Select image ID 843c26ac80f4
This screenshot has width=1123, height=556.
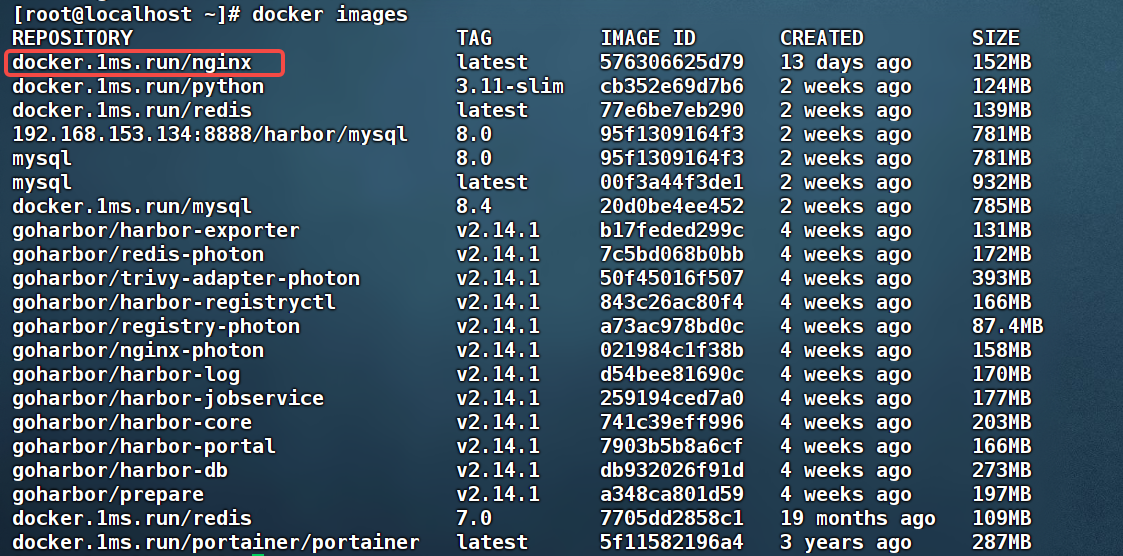point(672,302)
